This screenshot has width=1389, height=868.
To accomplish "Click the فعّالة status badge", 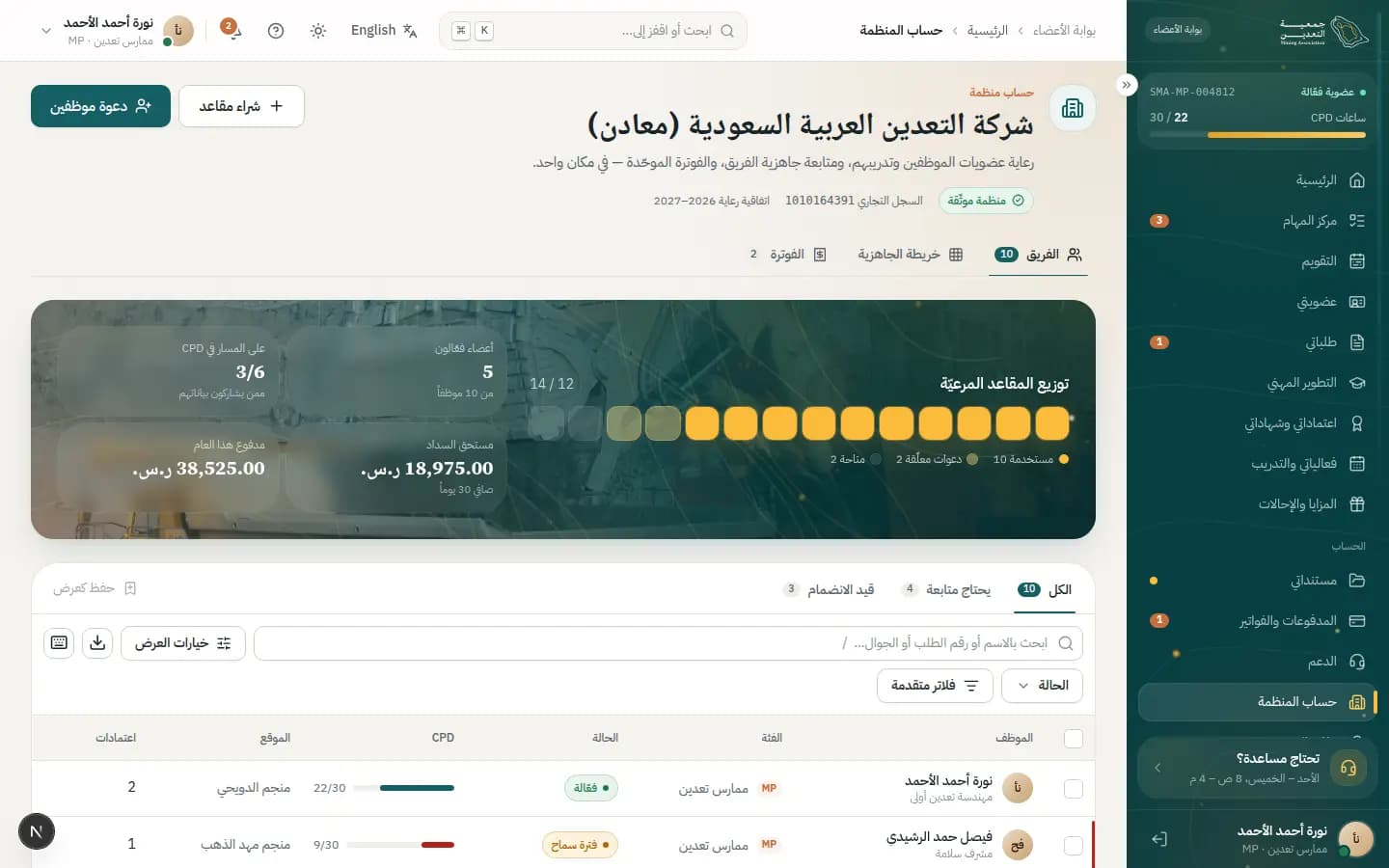I will click(x=590, y=788).
